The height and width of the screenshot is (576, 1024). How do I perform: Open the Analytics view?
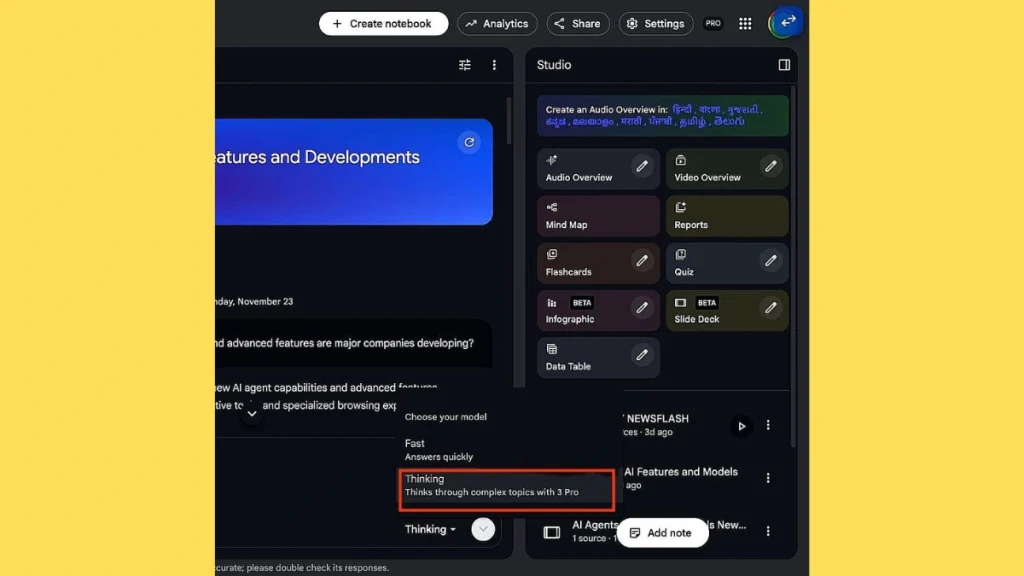(x=497, y=24)
